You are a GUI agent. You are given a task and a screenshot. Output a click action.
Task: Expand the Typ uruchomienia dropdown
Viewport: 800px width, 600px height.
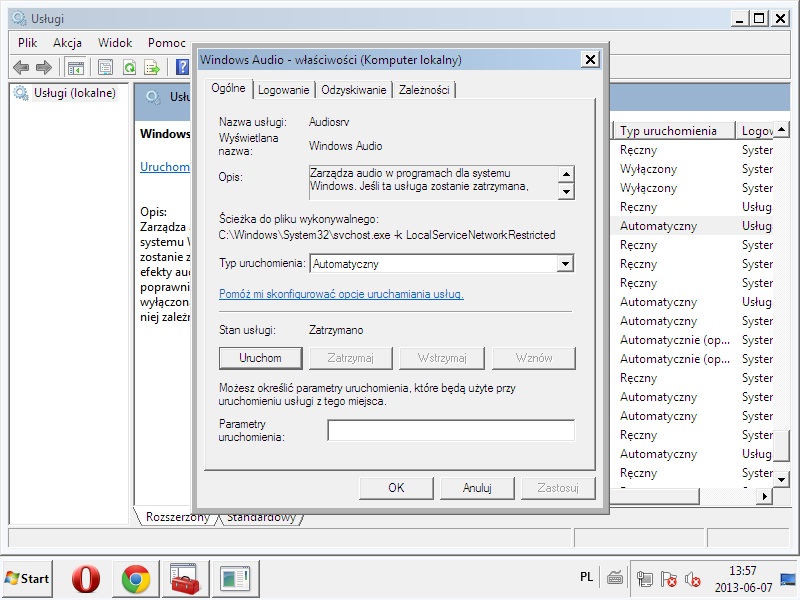tap(565, 264)
